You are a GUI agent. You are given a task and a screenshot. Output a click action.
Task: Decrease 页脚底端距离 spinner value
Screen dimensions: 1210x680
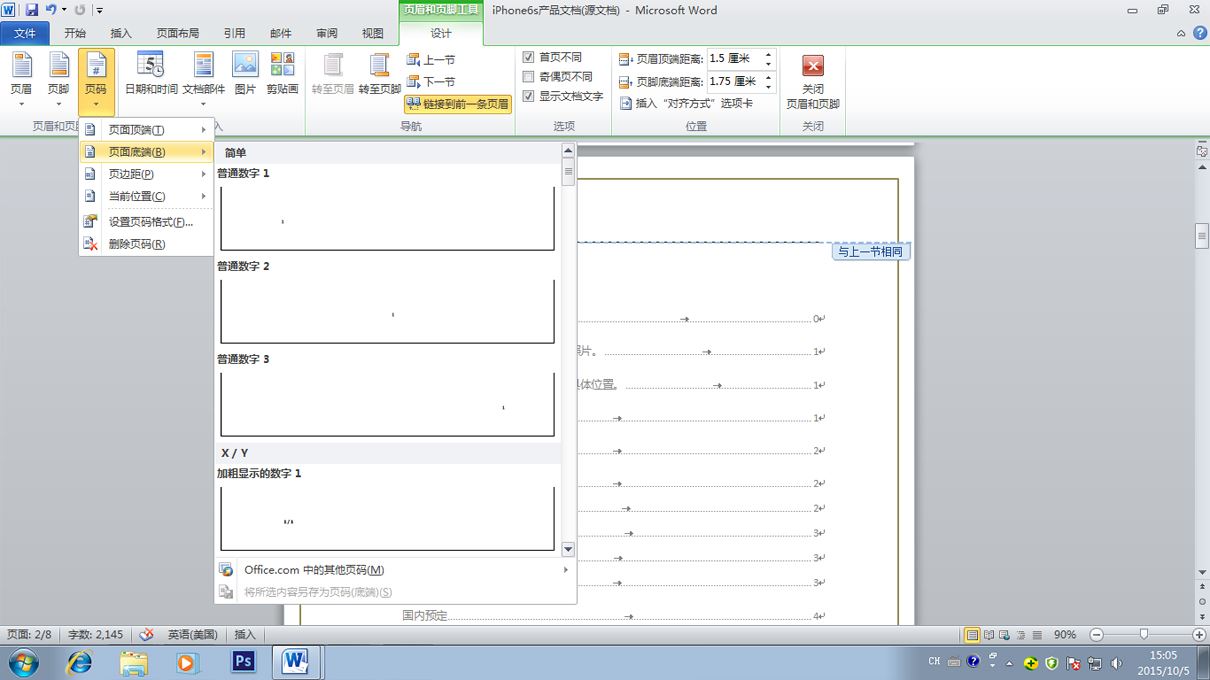[x=768, y=87]
